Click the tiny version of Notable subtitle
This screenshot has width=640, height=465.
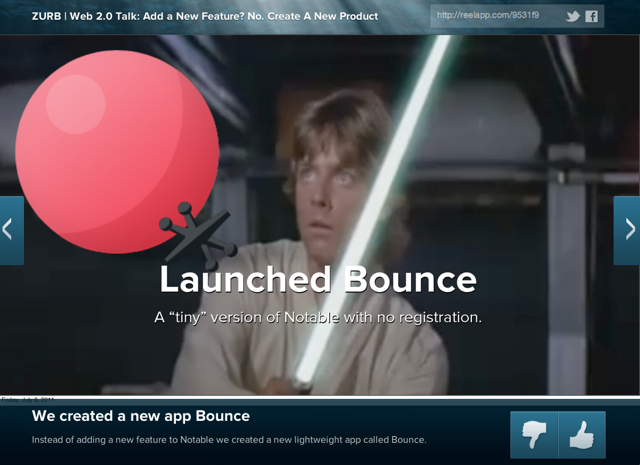point(318,317)
